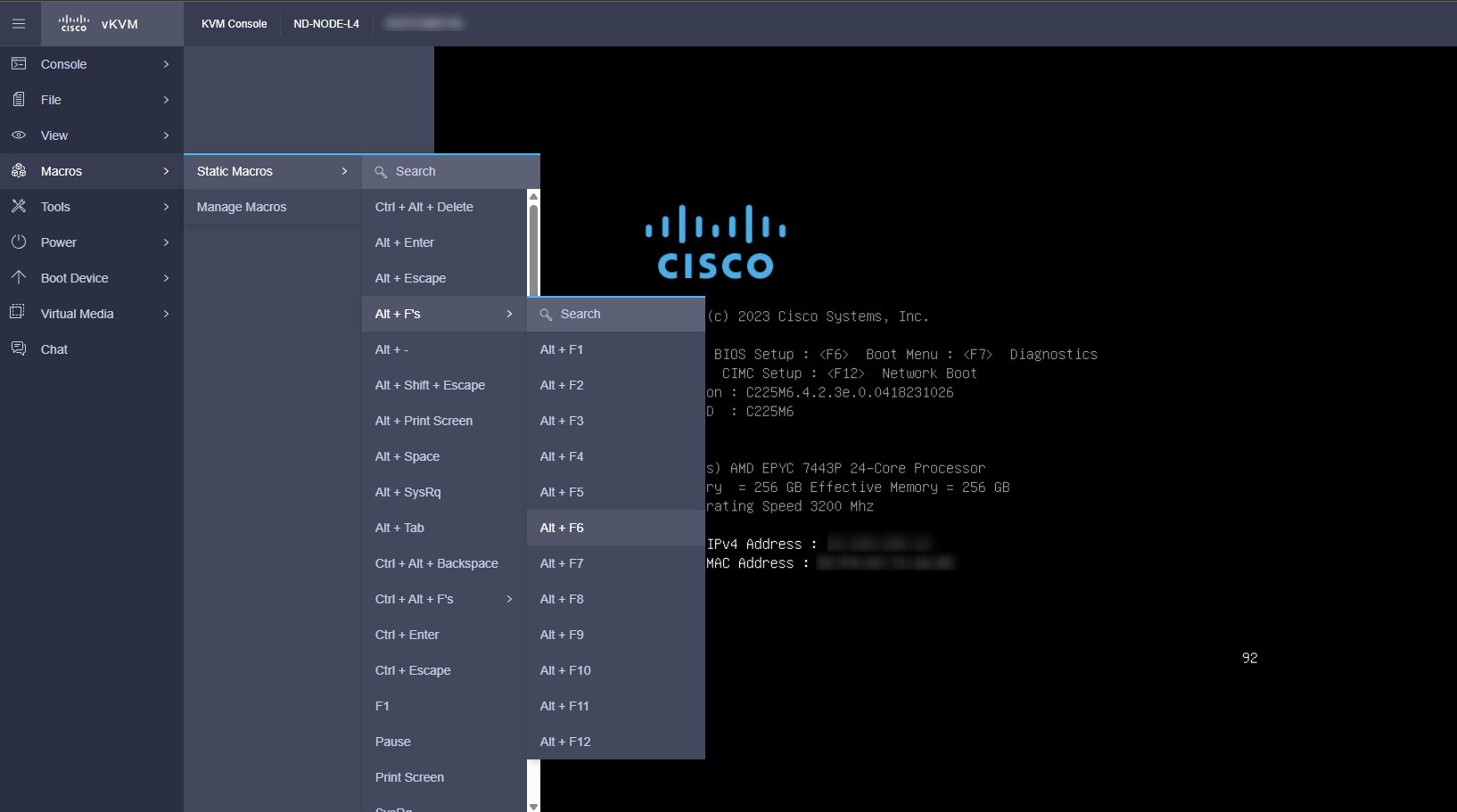
Task: Send the Alt + F6 macro
Action: pos(616,528)
